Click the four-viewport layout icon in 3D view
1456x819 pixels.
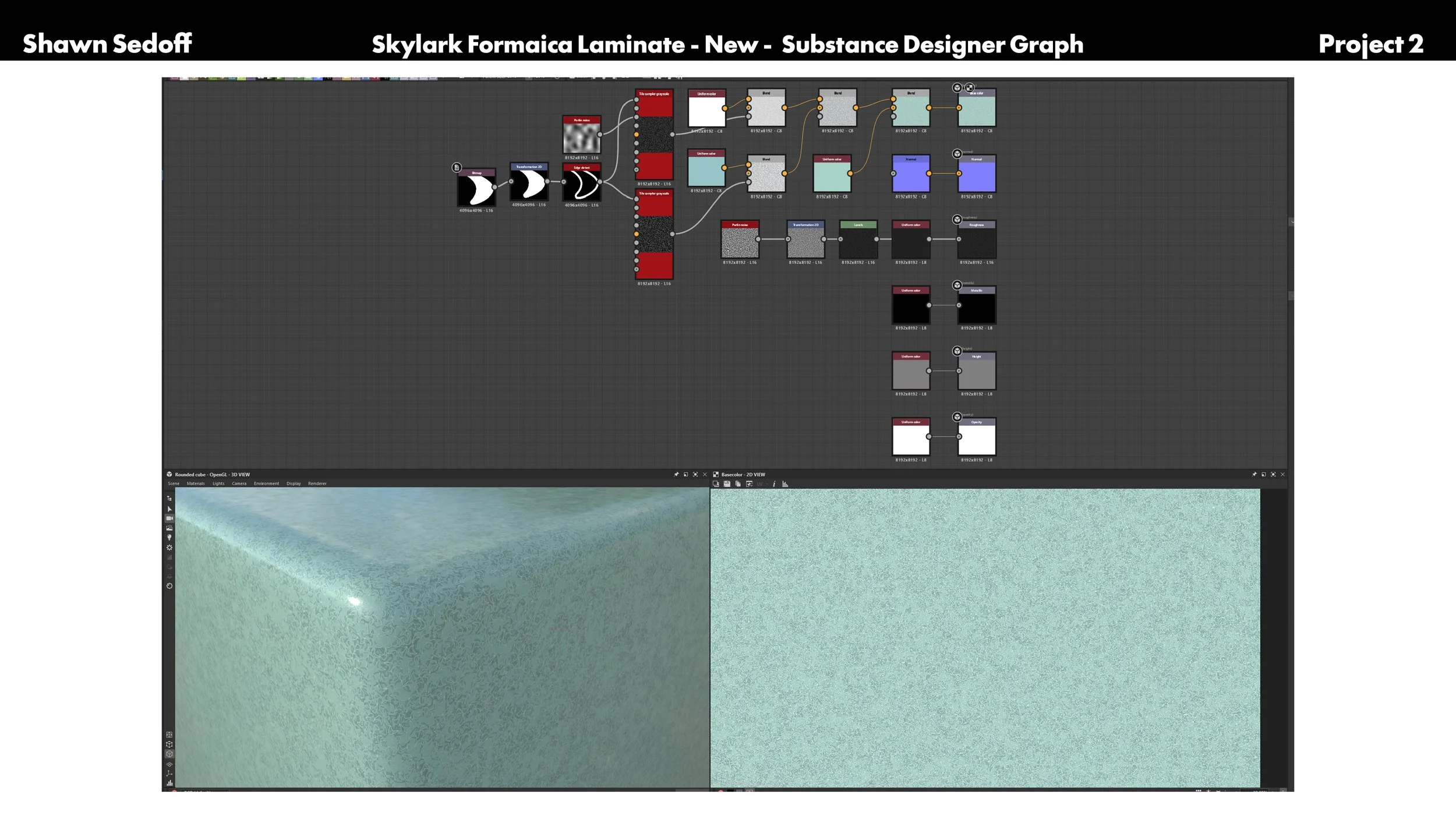pyautogui.click(x=169, y=735)
